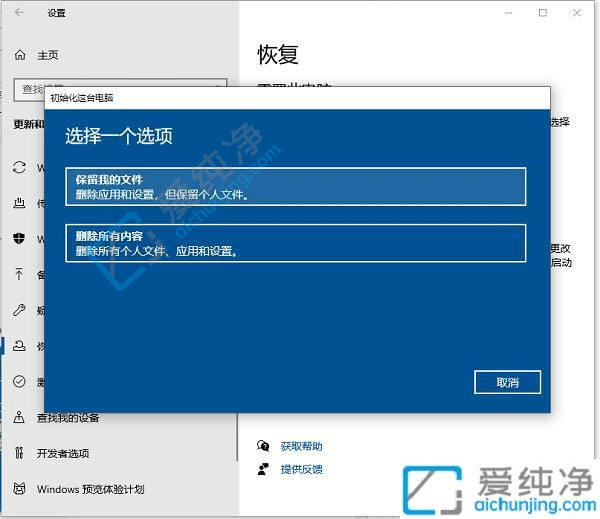Open 开发者选项 in the sidebar
Screen dimensions: 600x519
[63, 454]
